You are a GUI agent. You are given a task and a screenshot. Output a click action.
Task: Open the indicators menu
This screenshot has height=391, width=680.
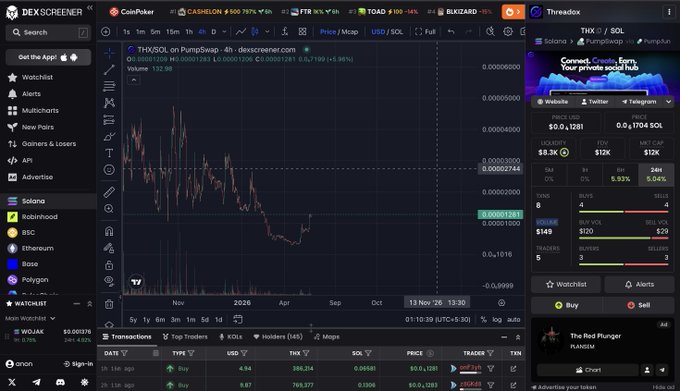tap(284, 32)
